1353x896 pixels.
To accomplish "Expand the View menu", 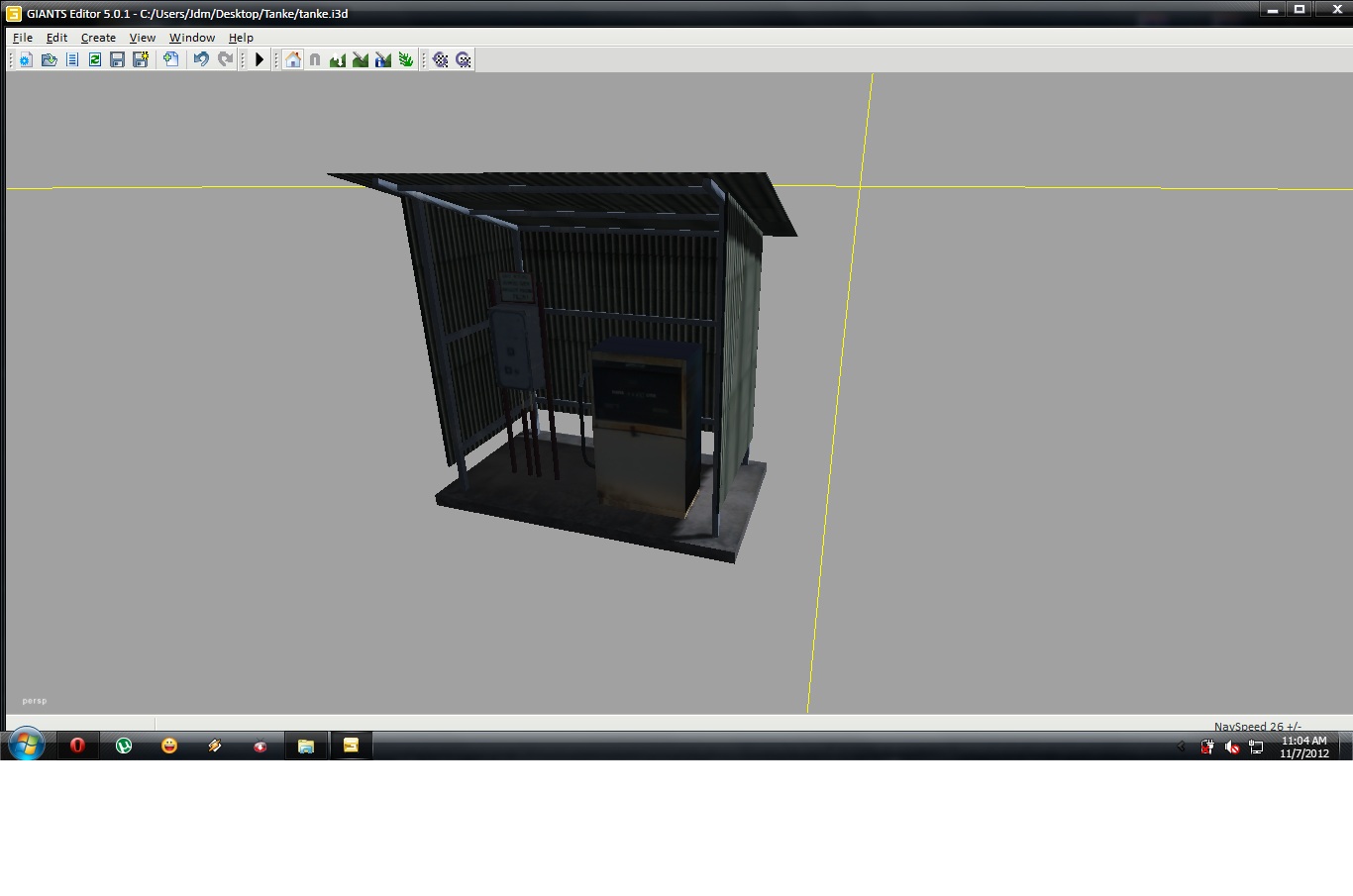I will pos(143,38).
